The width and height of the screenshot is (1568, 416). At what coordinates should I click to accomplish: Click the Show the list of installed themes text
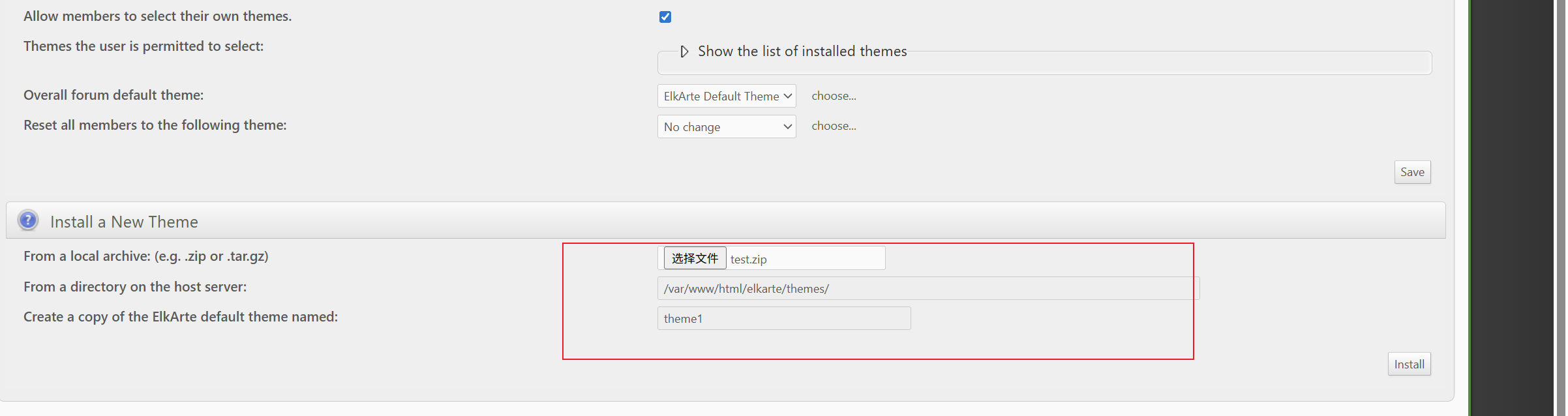(802, 51)
